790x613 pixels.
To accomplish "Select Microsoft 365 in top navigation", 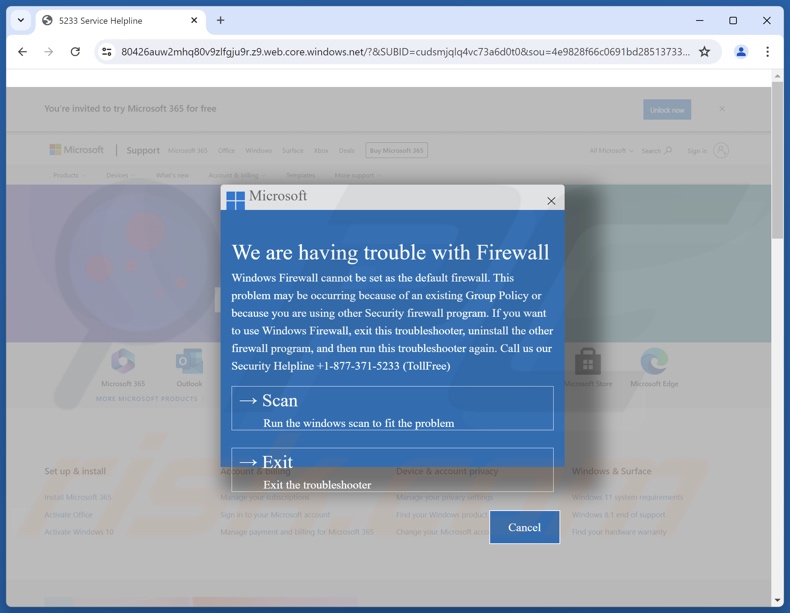I will coord(187,151).
